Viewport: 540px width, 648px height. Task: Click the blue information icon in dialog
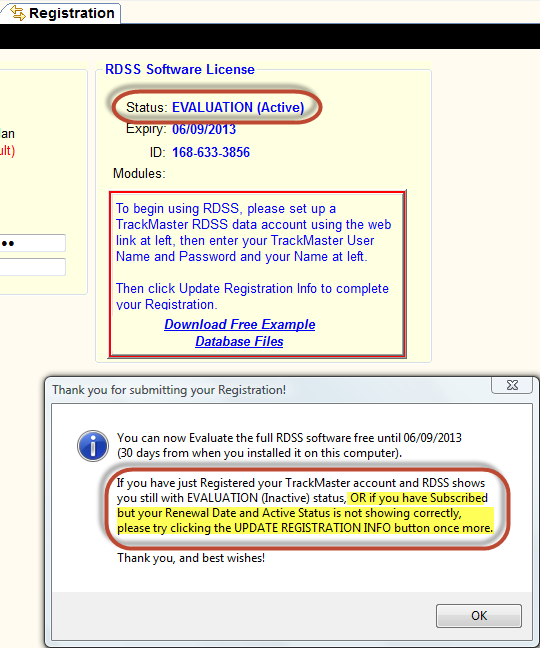coord(93,446)
